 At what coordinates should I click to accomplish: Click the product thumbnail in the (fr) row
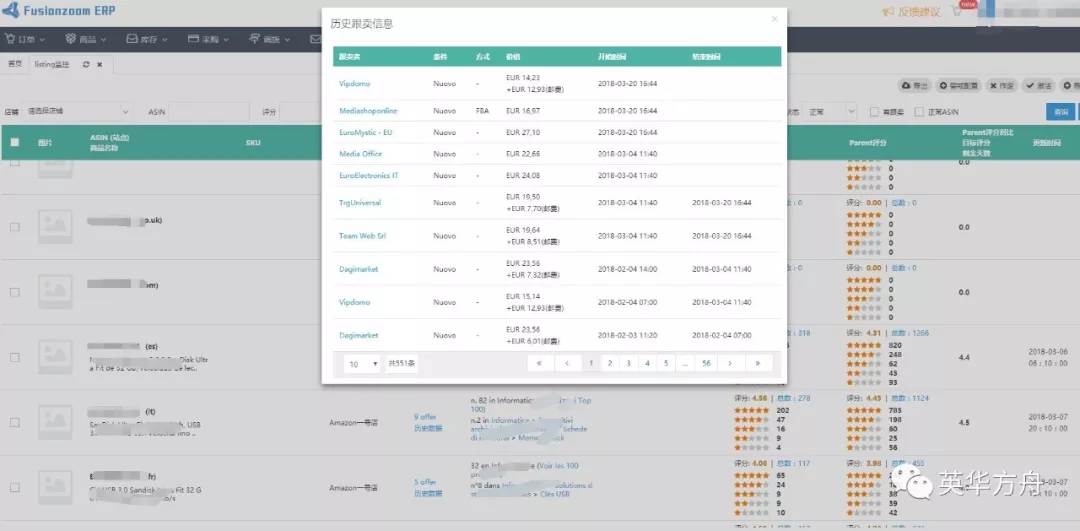[55, 488]
